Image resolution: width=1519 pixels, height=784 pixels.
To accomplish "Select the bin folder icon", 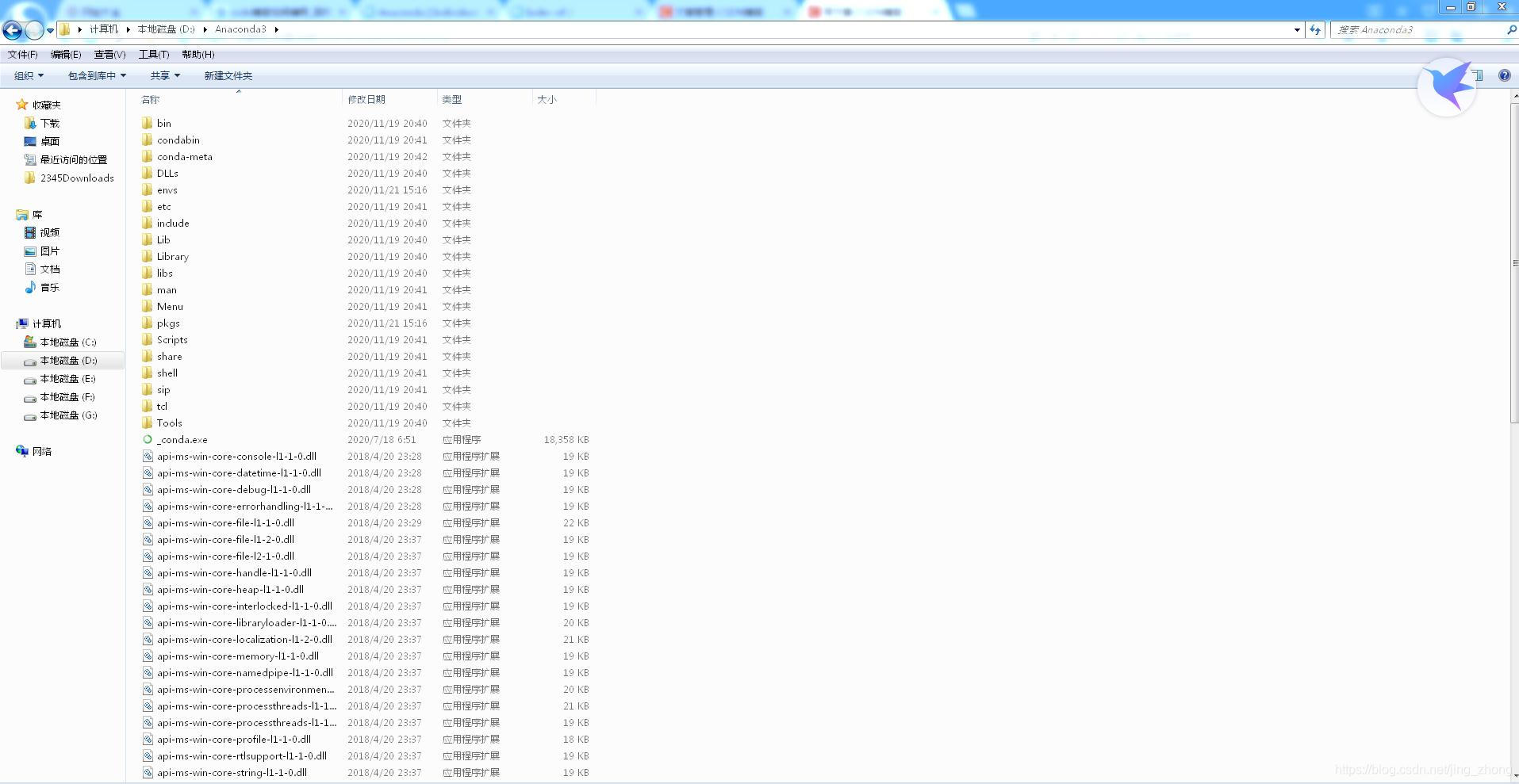I will [x=148, y=124].
